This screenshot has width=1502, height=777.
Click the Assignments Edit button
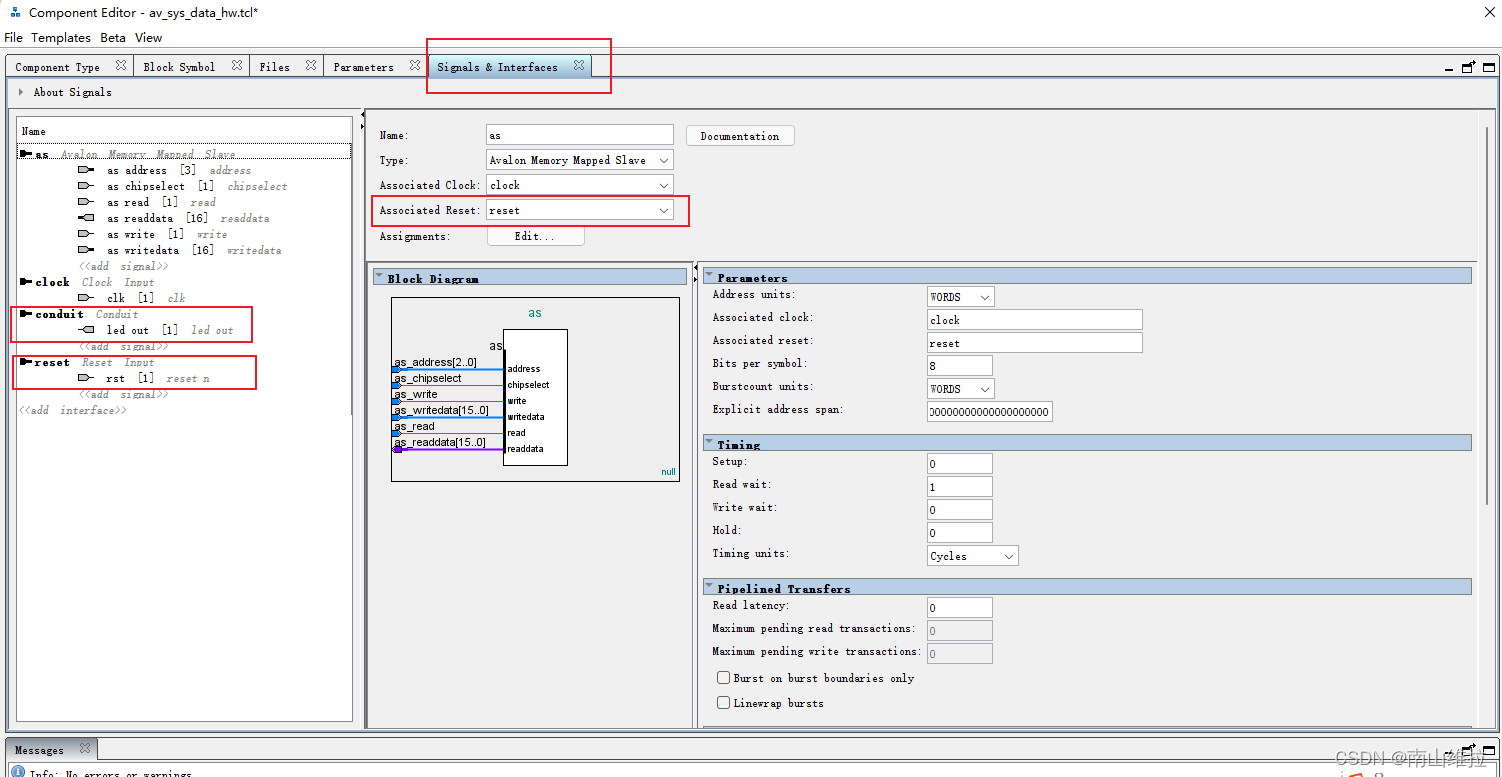click(535, 236)
